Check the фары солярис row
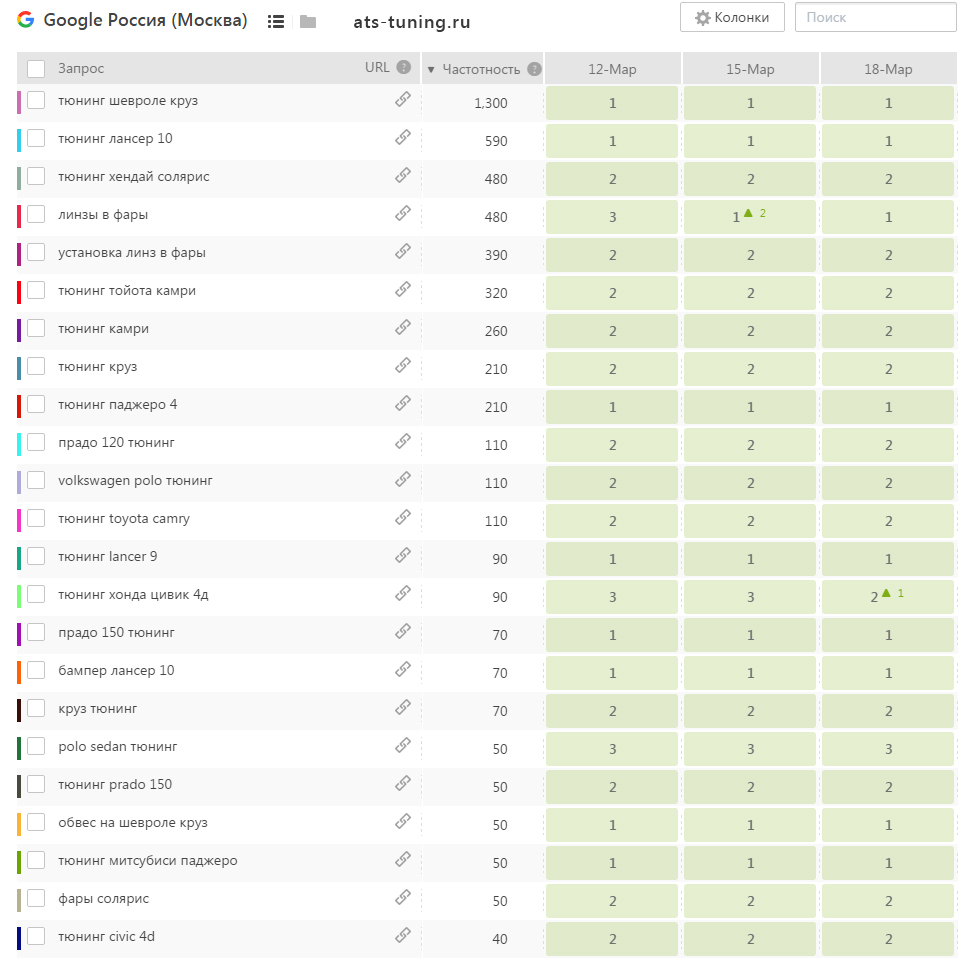Screen dimensions: 965x958 (36, 898)
